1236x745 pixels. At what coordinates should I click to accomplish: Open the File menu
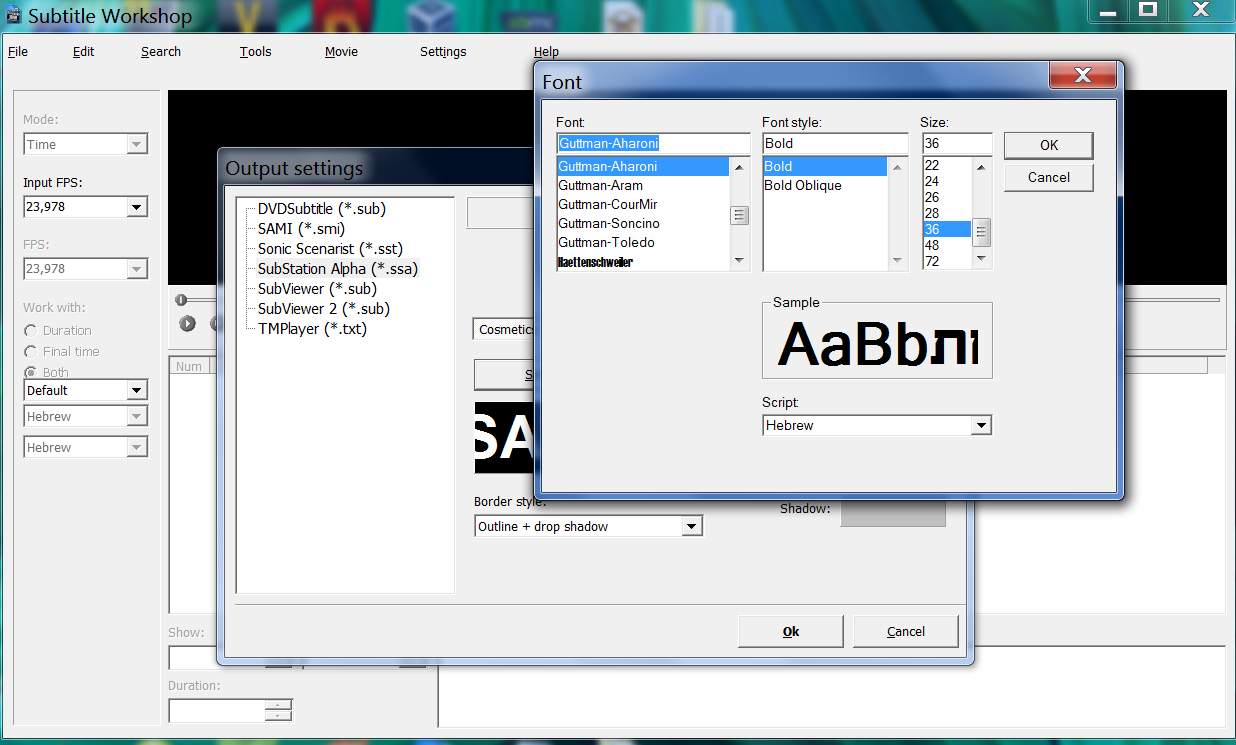click(18, 52)
